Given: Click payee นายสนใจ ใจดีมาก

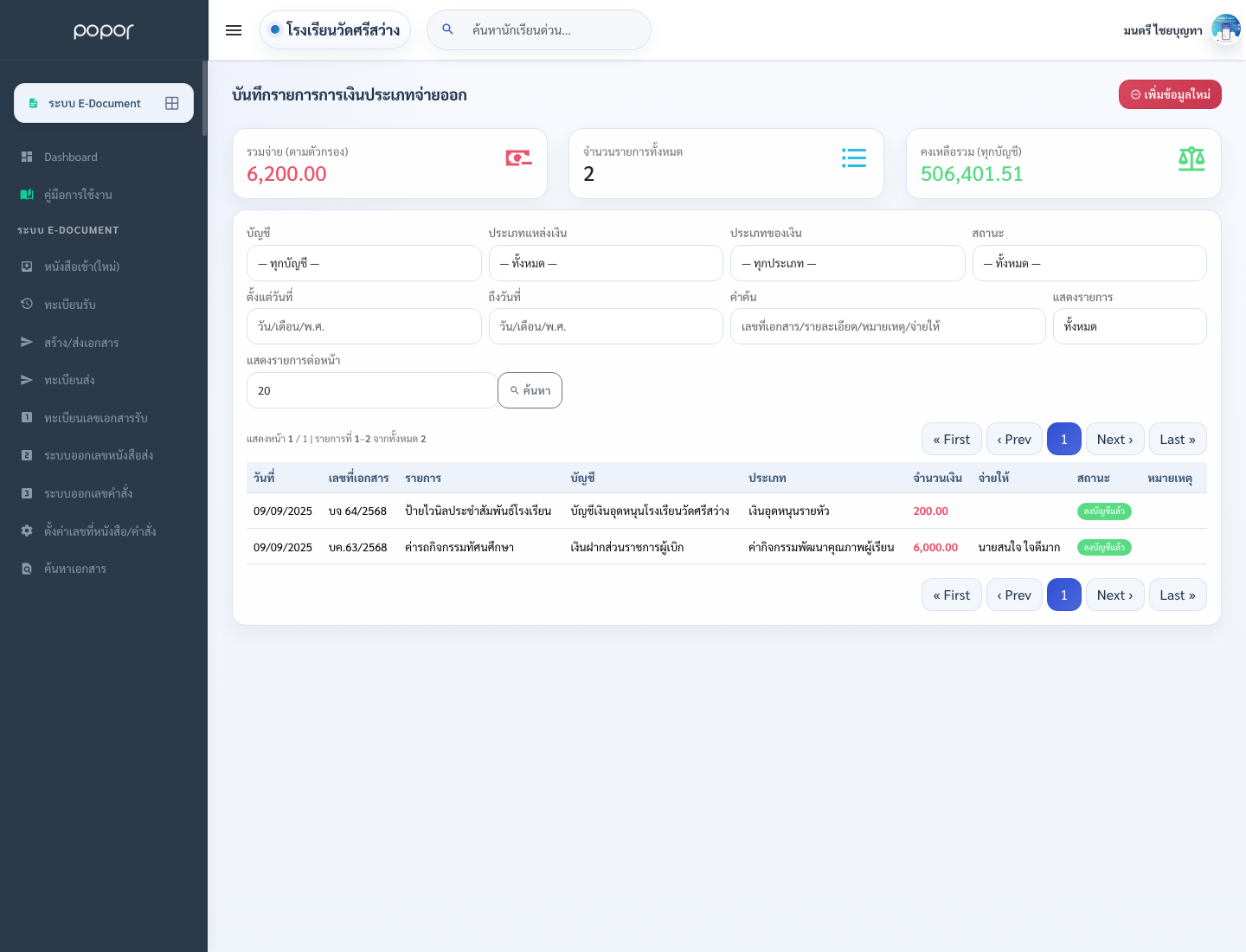Looking at the screenshot, I should (x=1019, y=547).
